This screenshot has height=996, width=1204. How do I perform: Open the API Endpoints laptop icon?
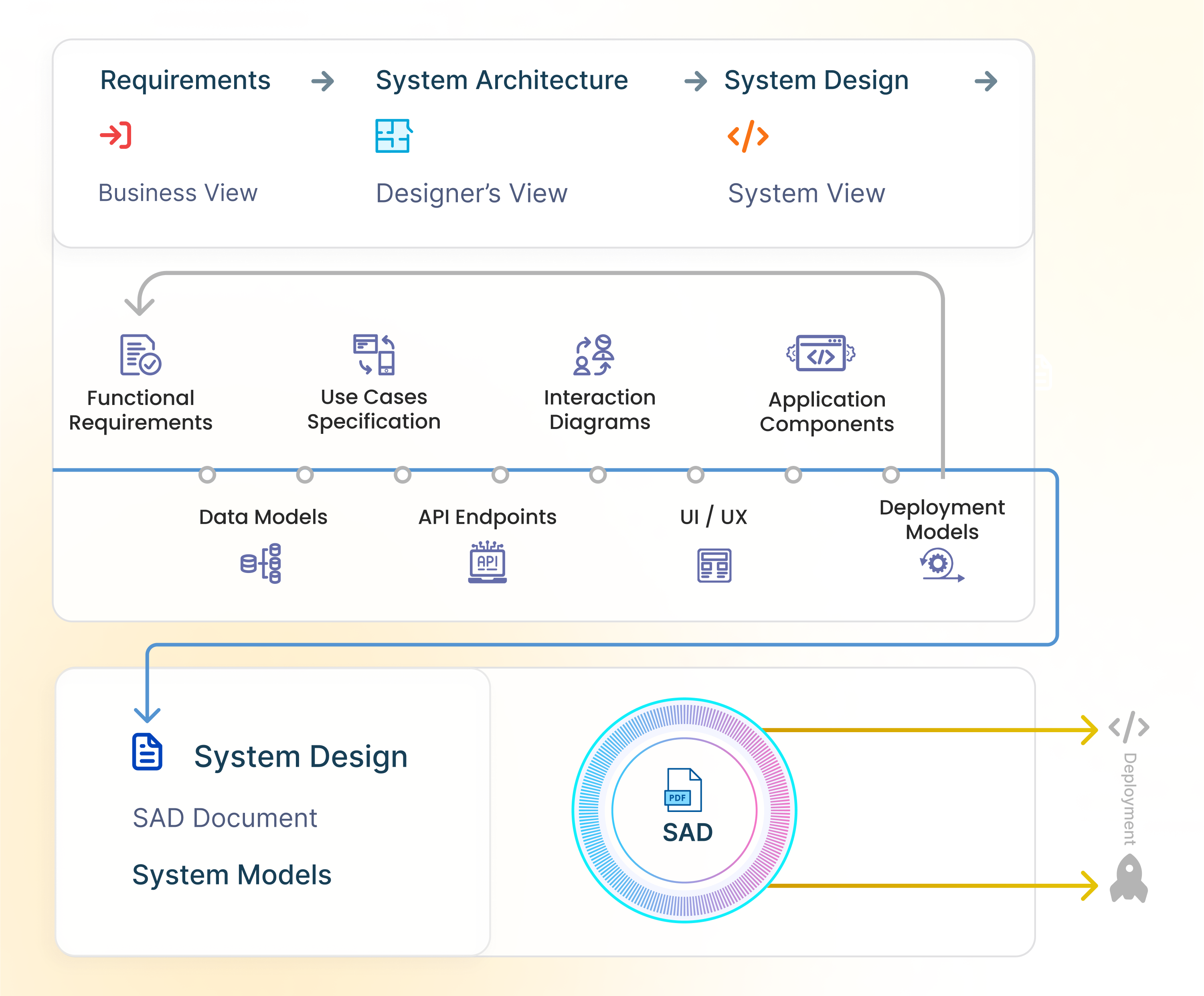click(488, 563)
